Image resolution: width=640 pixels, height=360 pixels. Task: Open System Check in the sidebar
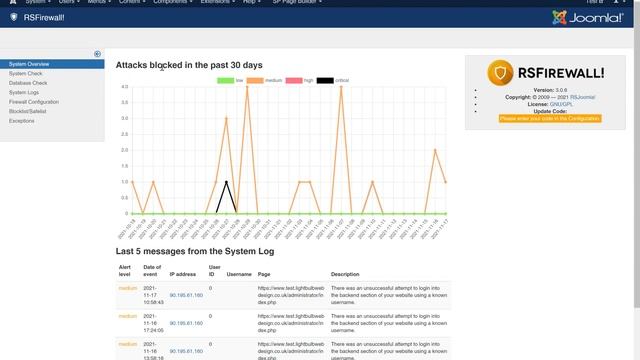point(25,73)
